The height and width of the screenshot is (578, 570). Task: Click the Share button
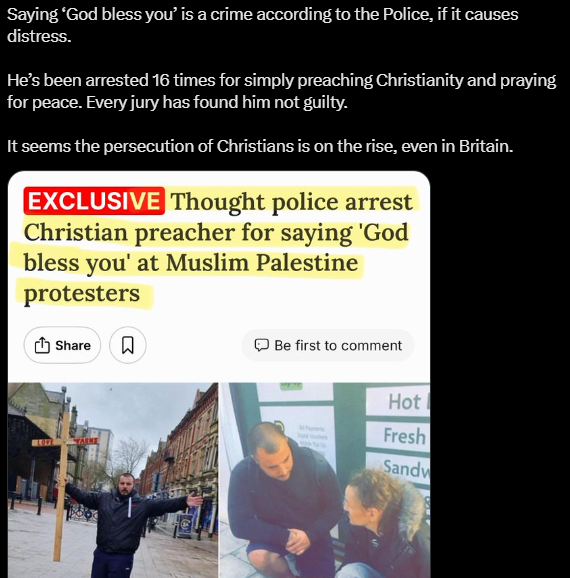[x=62, y=345]
